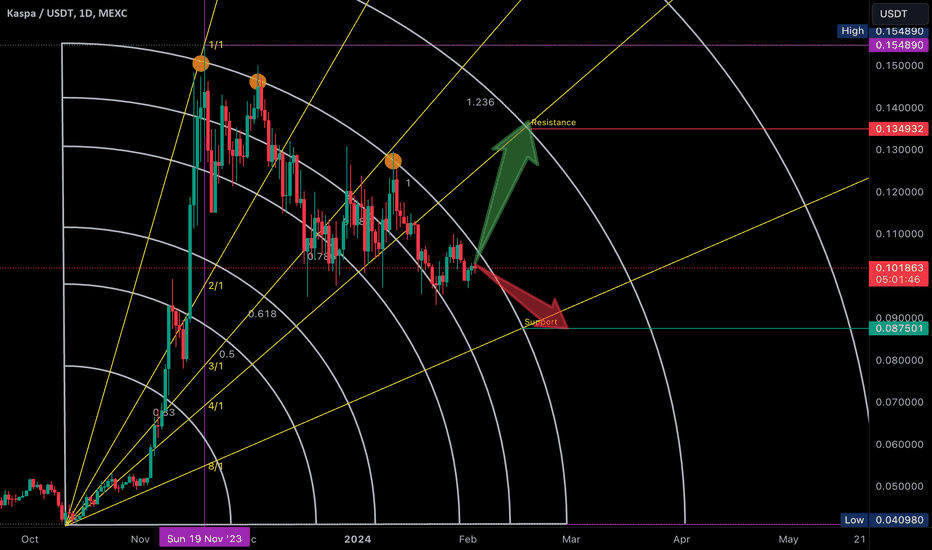
Task: Select the red 0.134932 resistance price label
Action: (899, 129)
